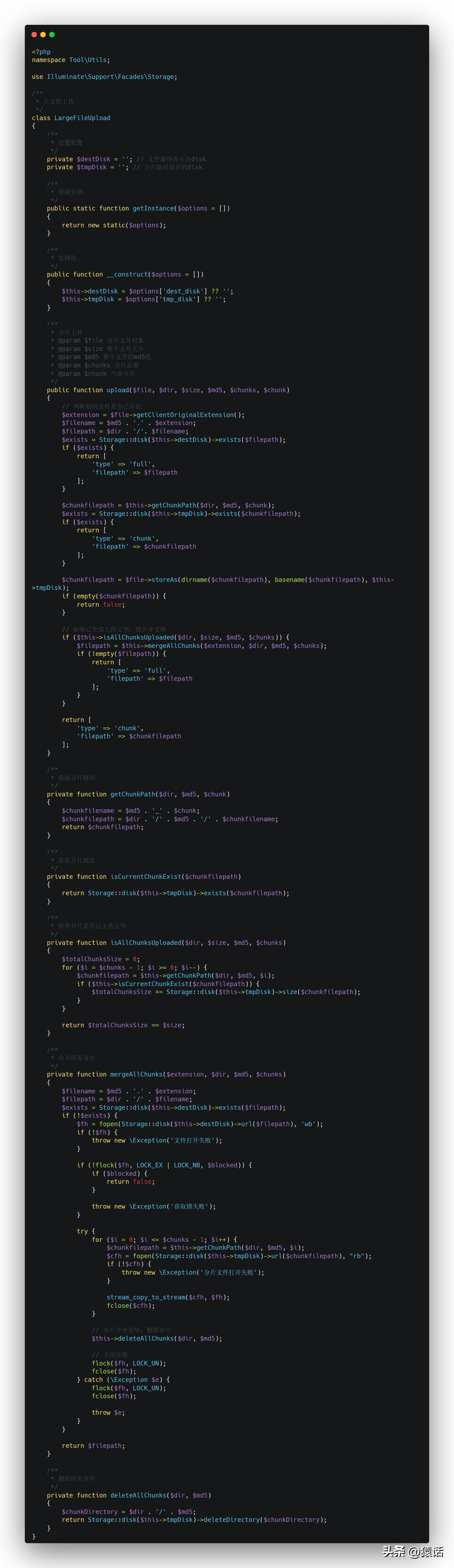Click the '$file->storeAs(dirname' line
The height and width of the screenshot is (1568, 454).
pos(213,584)
